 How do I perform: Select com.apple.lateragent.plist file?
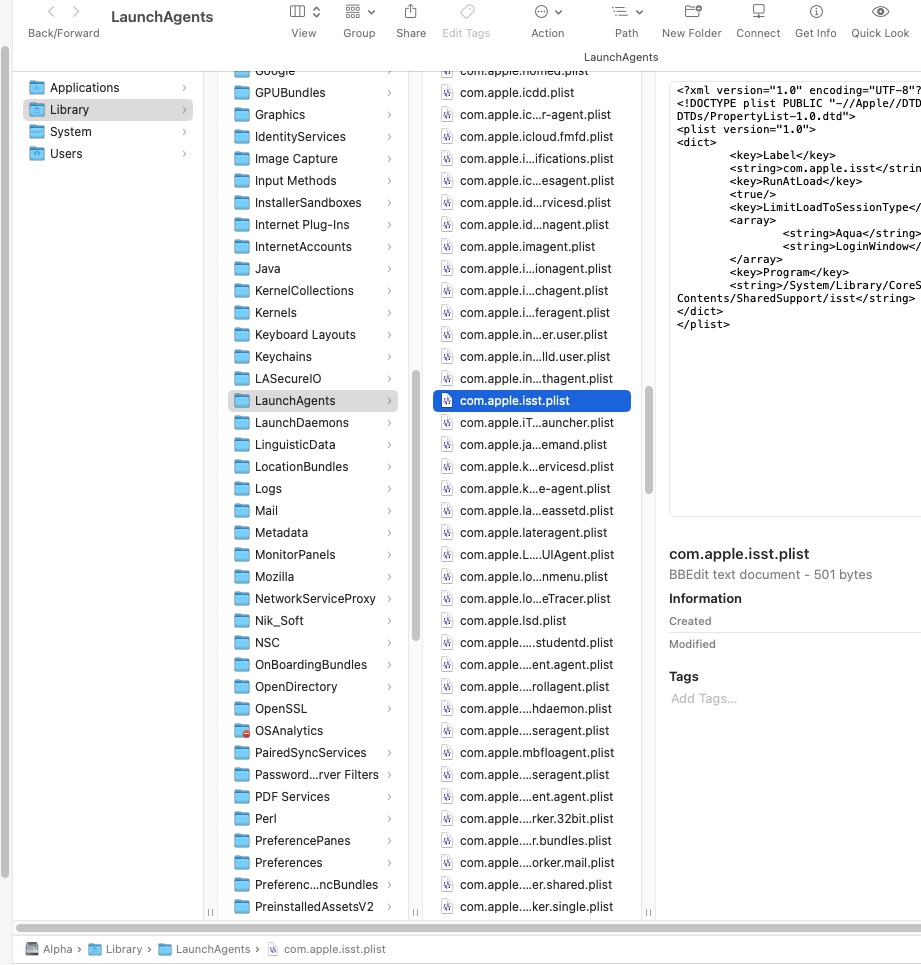click(532, 533)
